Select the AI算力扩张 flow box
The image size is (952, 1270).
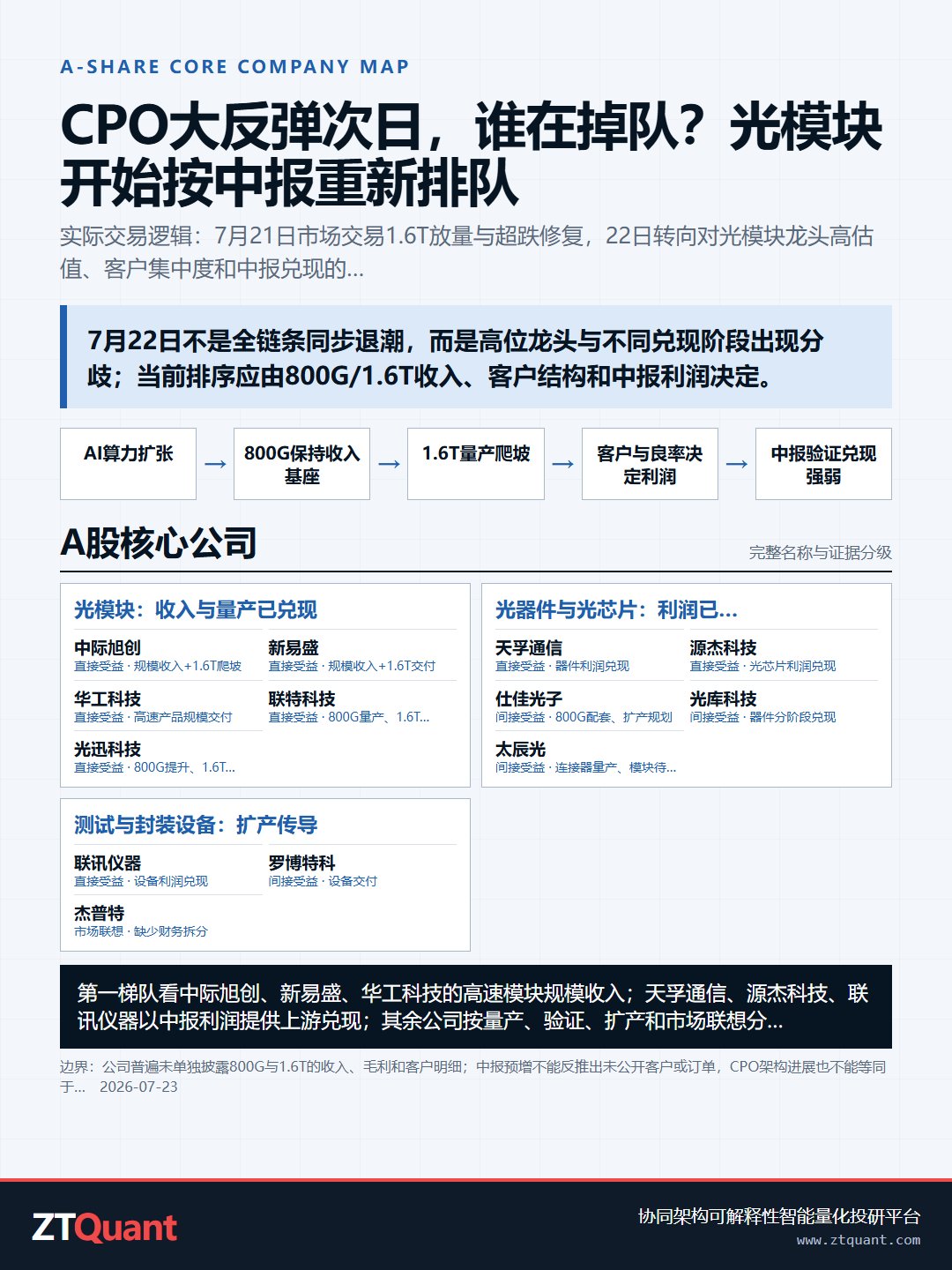click(128, 464)
